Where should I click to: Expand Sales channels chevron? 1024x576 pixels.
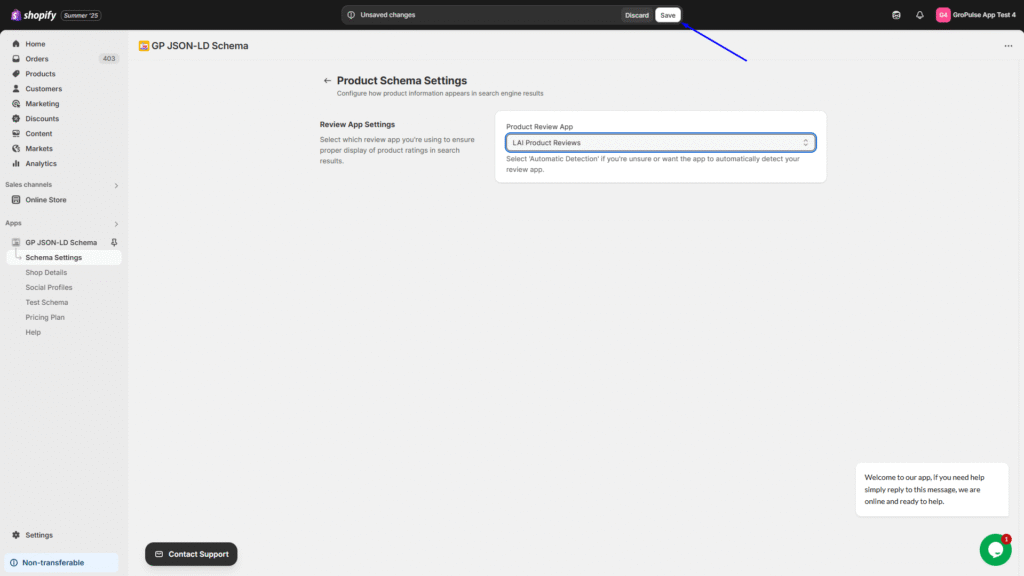tap(116, 185)
